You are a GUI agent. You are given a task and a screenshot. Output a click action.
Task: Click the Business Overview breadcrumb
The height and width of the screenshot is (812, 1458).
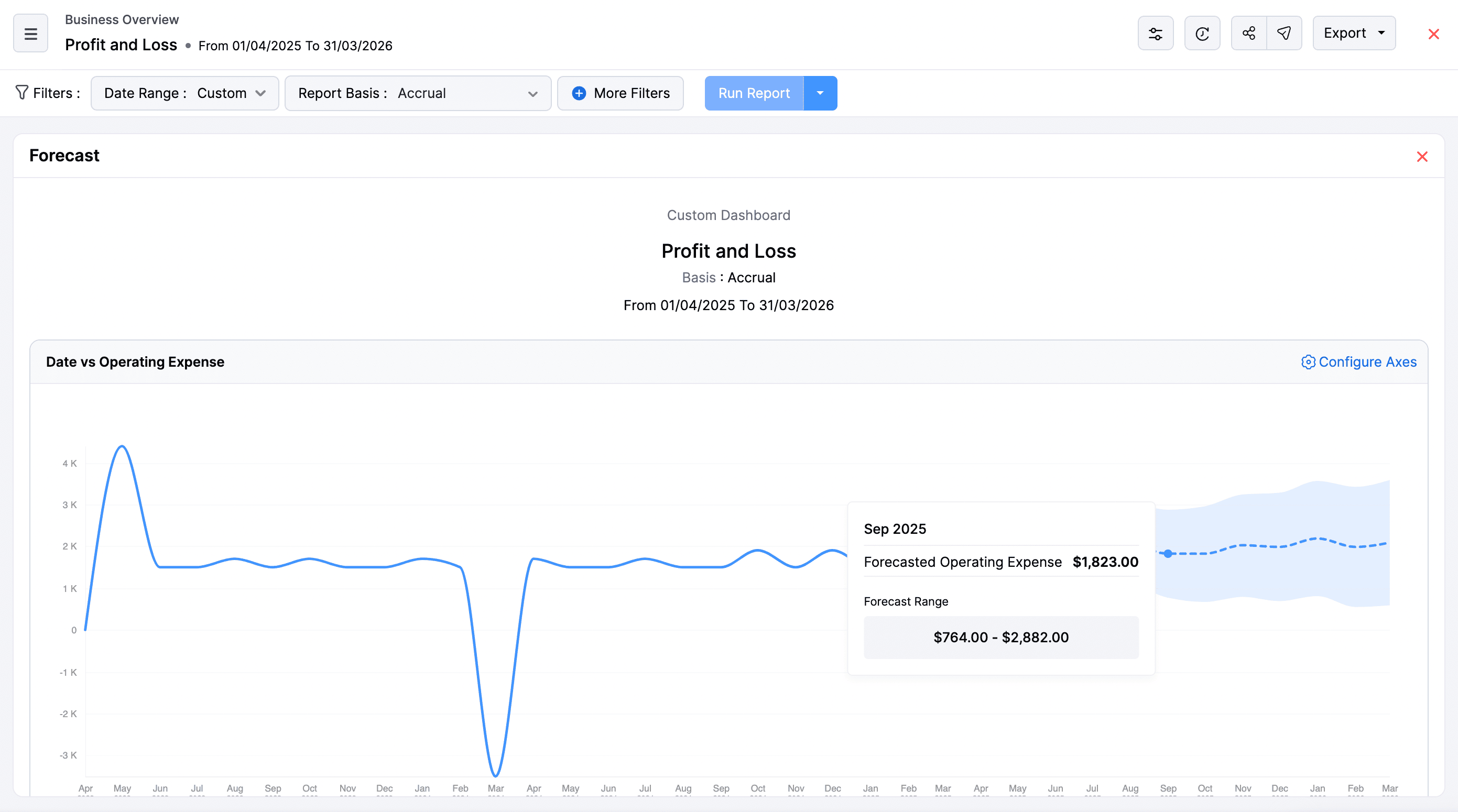(122, 19)
